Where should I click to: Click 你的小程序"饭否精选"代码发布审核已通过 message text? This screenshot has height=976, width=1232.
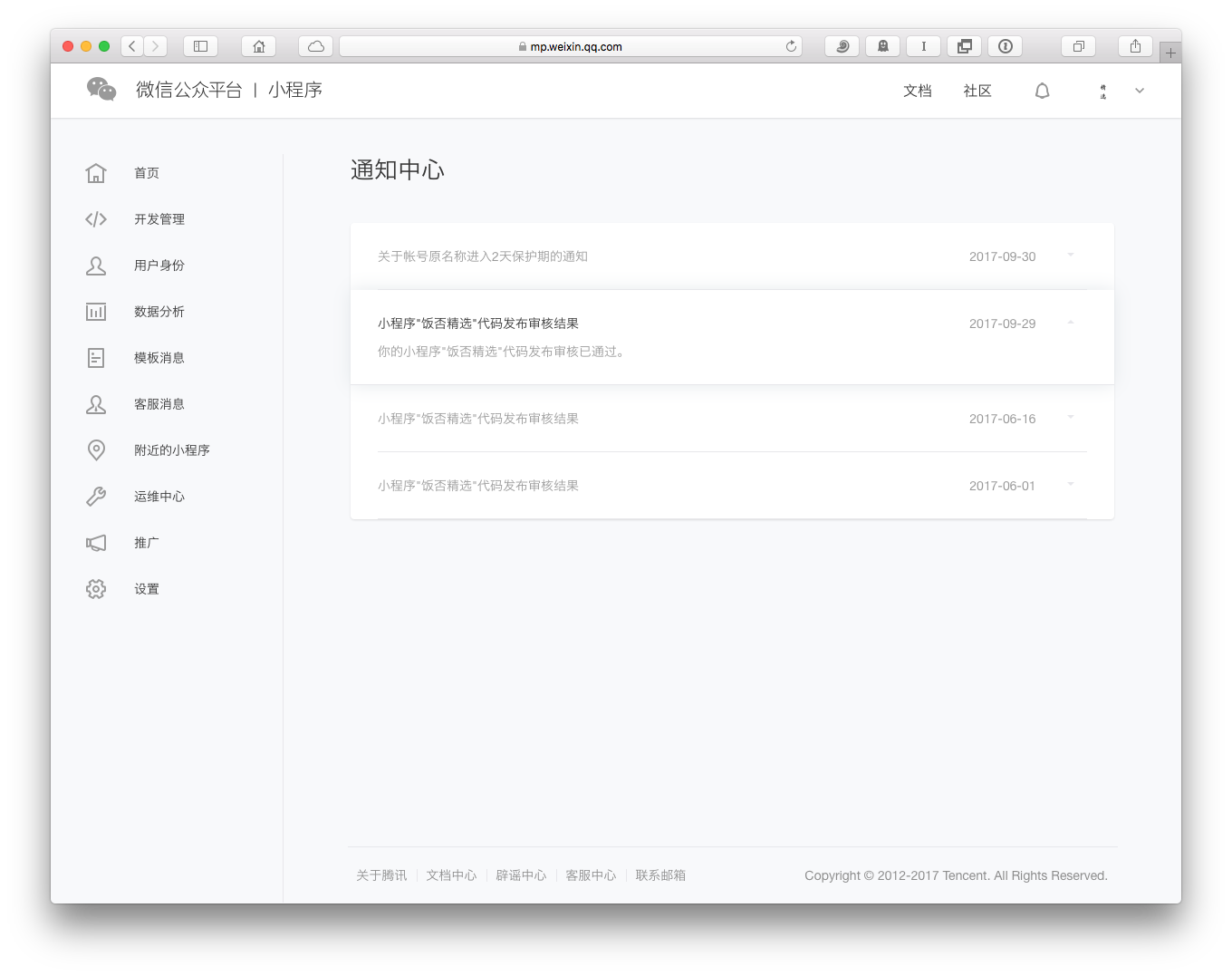(x=501, y=352)
